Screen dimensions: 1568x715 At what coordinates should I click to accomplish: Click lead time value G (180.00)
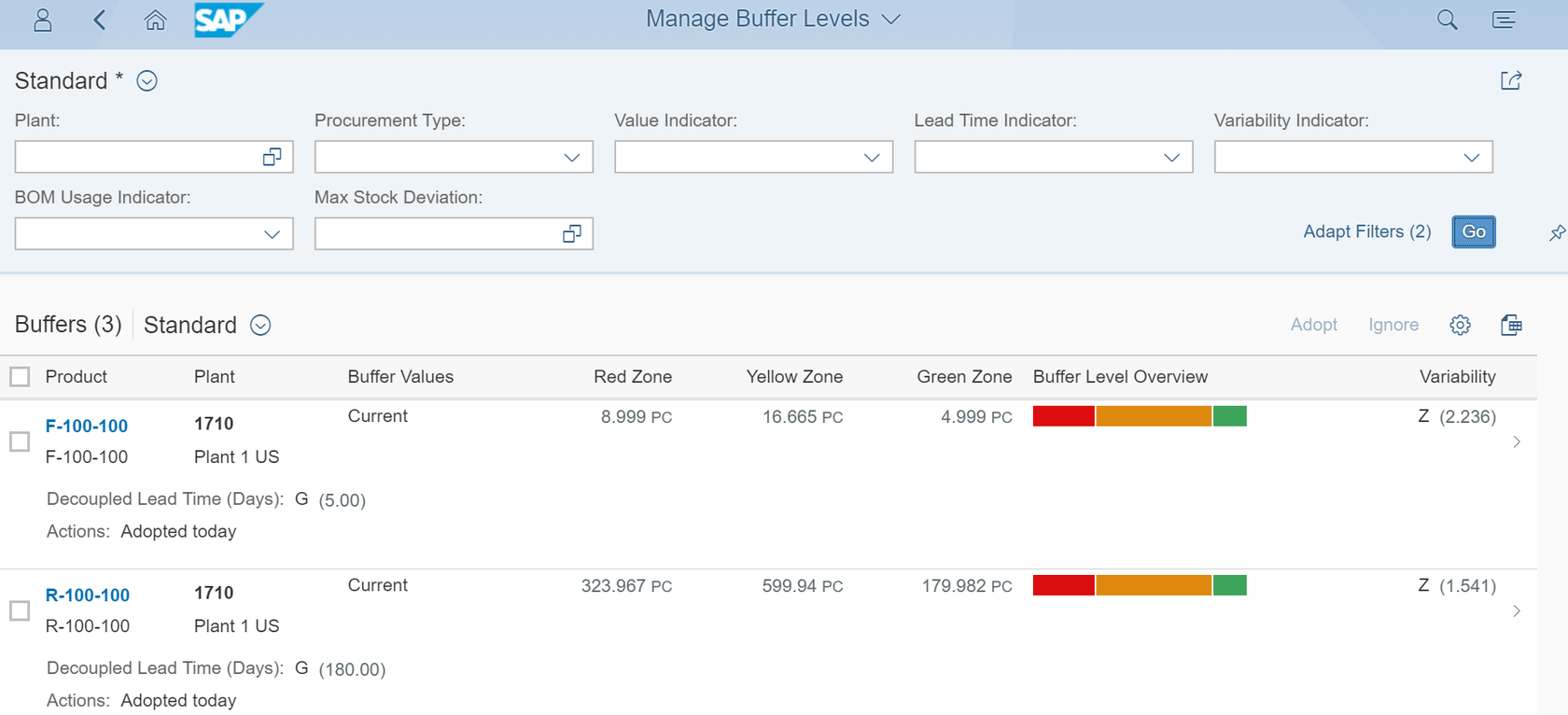pyautogui.click(x=340, y=668)
